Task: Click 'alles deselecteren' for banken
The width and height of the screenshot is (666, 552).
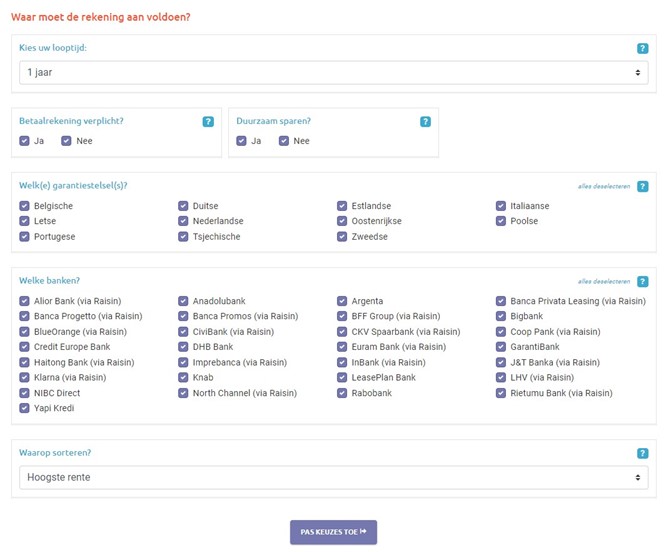Action: click(604, 282)
